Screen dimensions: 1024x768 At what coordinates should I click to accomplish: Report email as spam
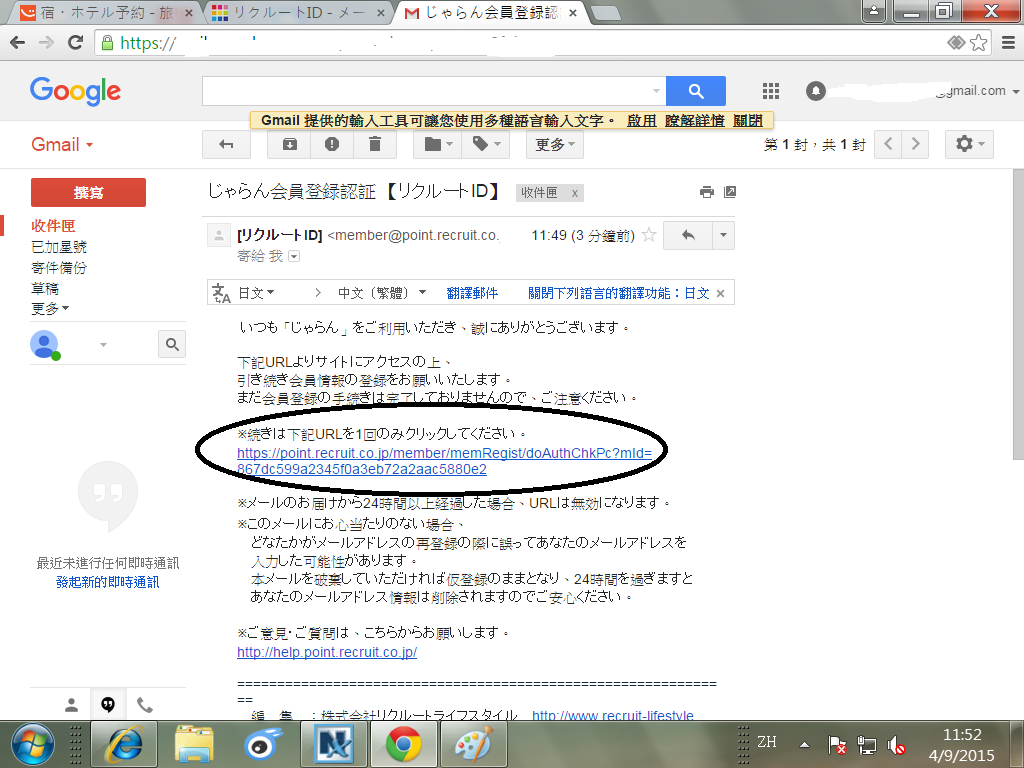332,144
